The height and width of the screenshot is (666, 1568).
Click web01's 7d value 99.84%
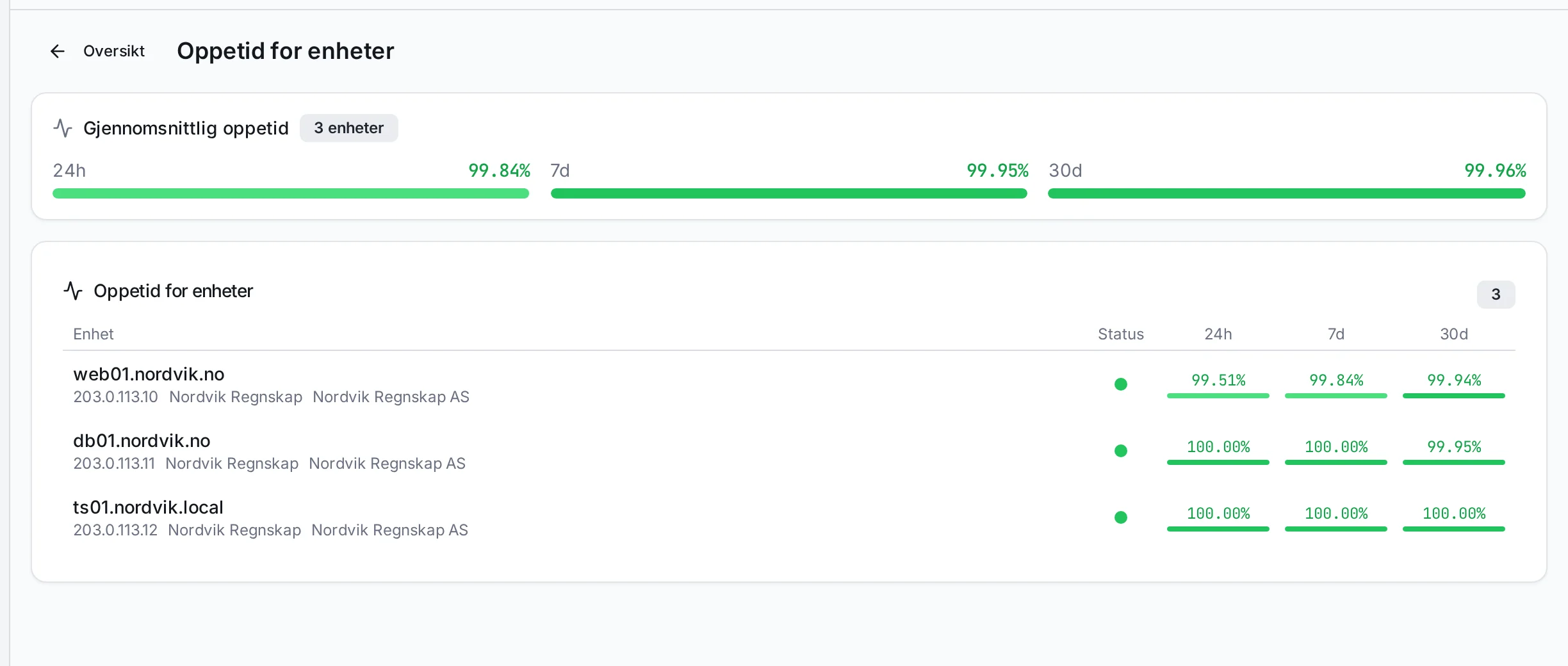click(x=1336, y=380)
